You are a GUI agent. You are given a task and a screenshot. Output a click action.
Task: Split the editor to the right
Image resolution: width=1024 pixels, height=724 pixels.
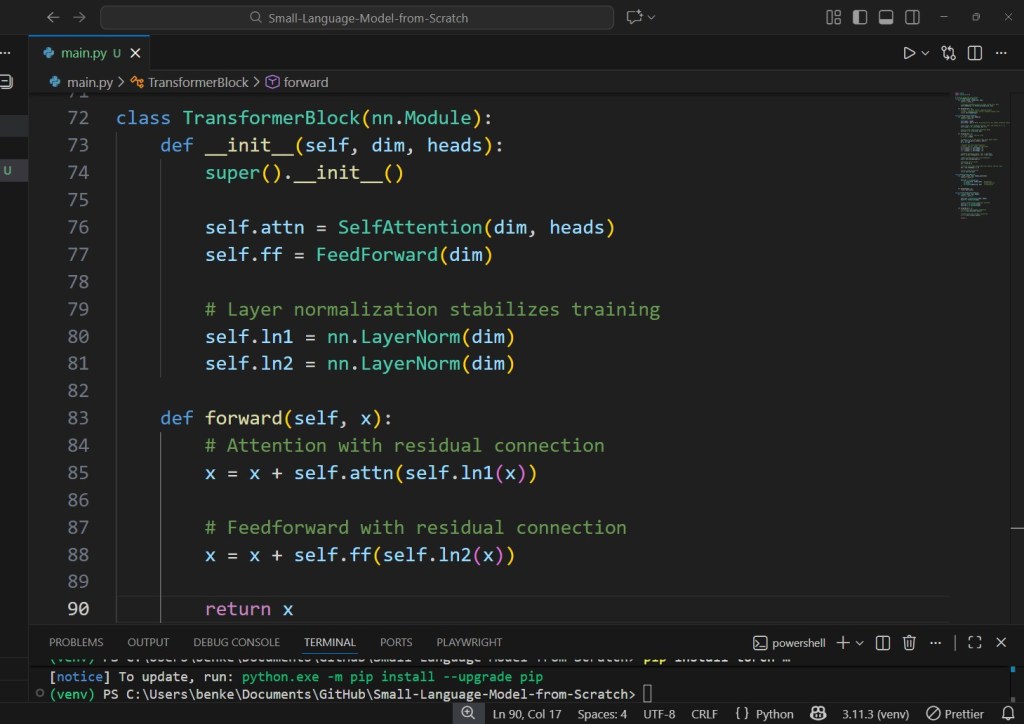[x=973, y=52]
